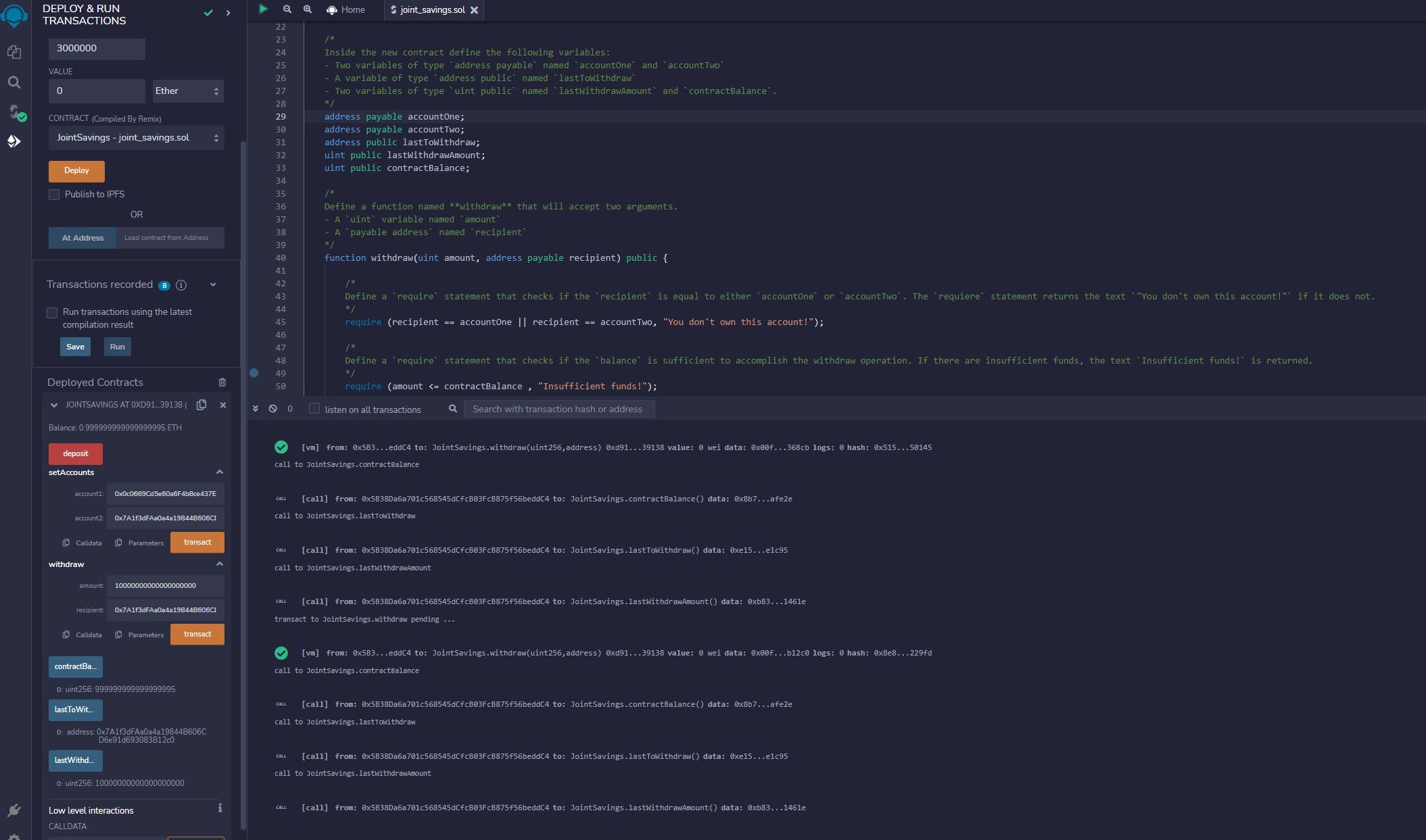
Task: Open the Search panel in the sidebar
Action: point(14,82)
